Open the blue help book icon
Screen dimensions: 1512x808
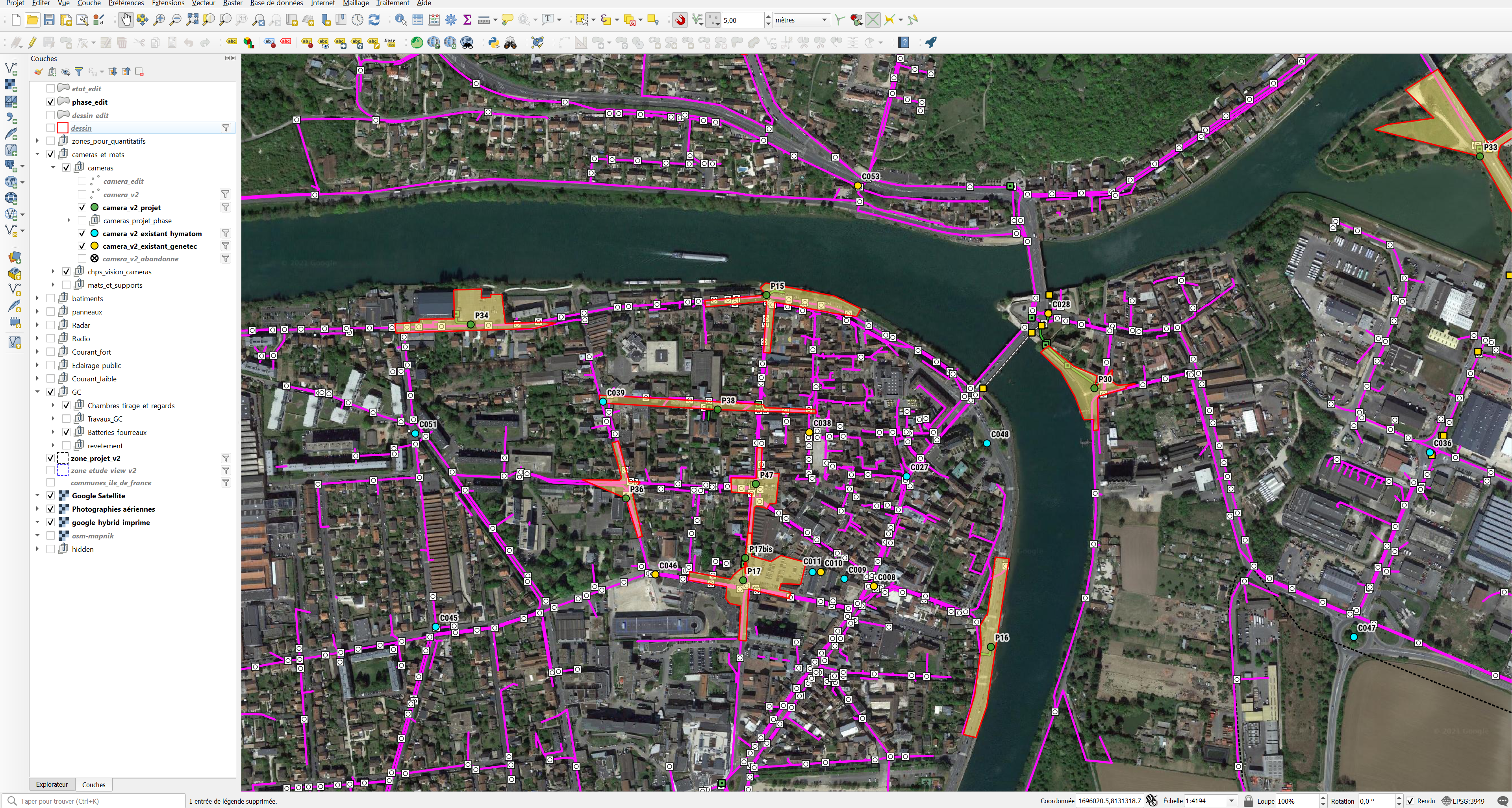pos(904,42)
